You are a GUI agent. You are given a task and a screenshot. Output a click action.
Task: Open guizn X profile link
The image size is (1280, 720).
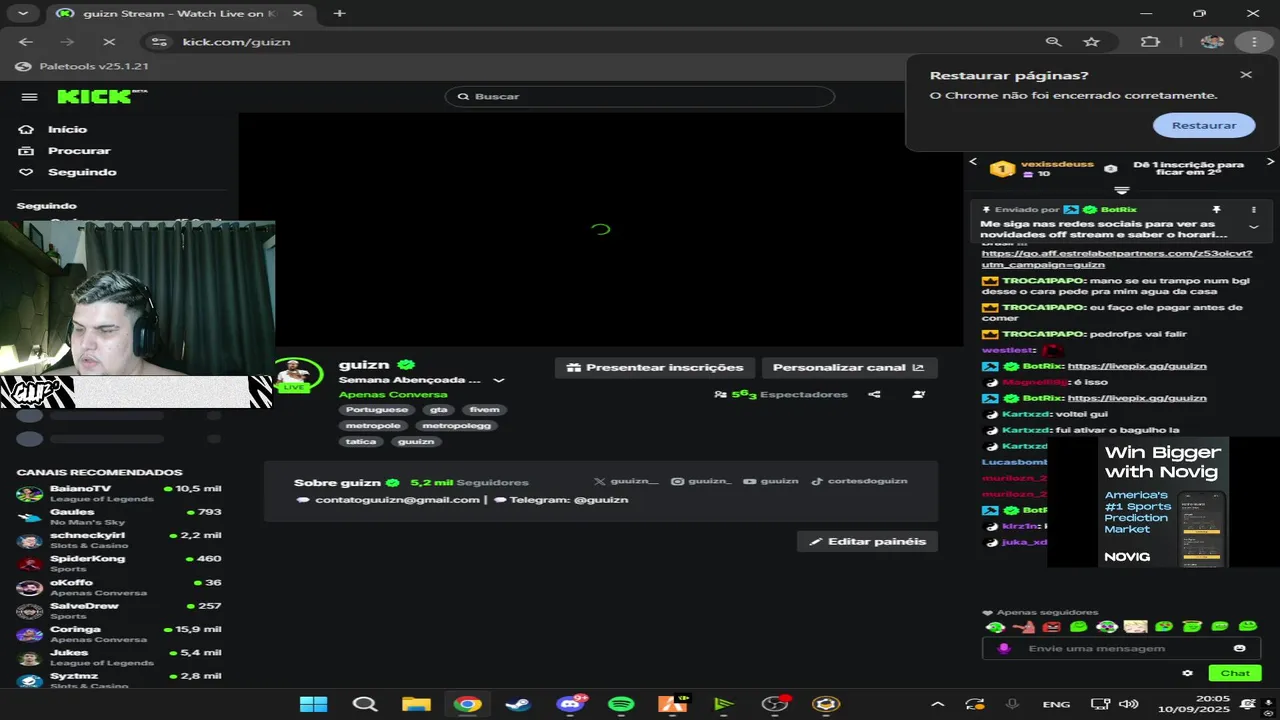(626, 481)
